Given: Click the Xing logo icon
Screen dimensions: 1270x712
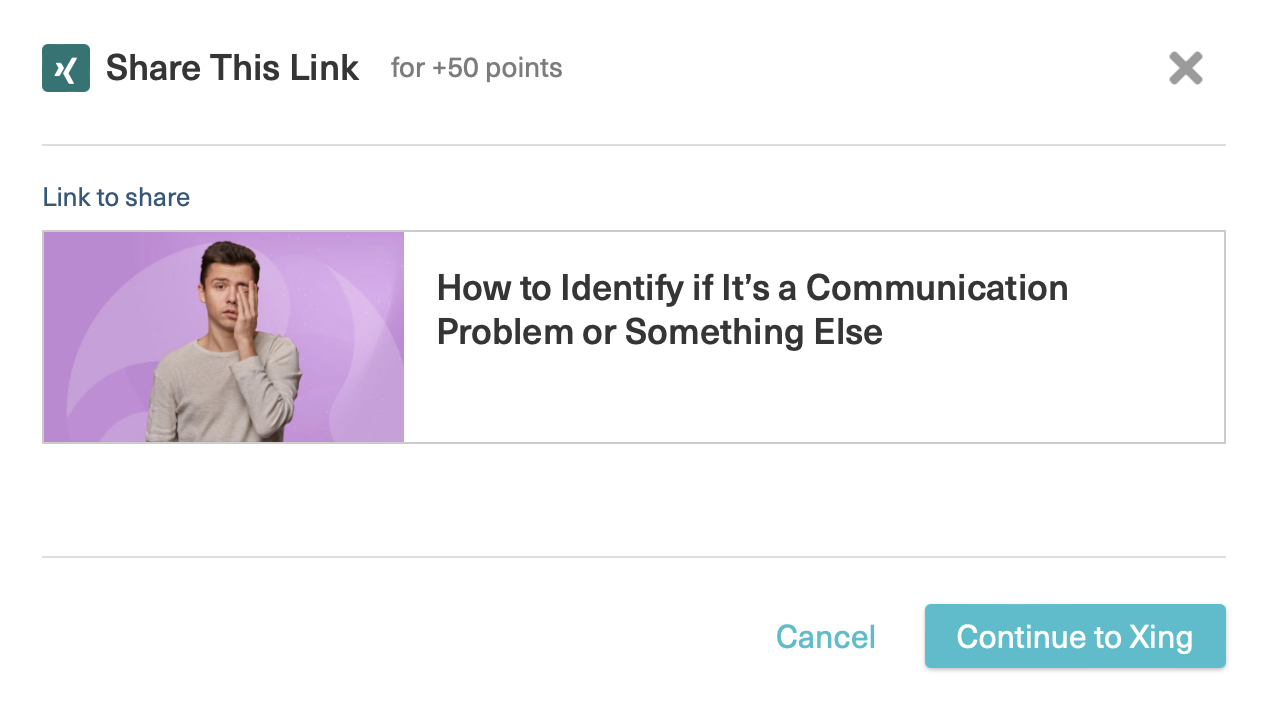Looking at the screenshot, I should coord(66,68).
